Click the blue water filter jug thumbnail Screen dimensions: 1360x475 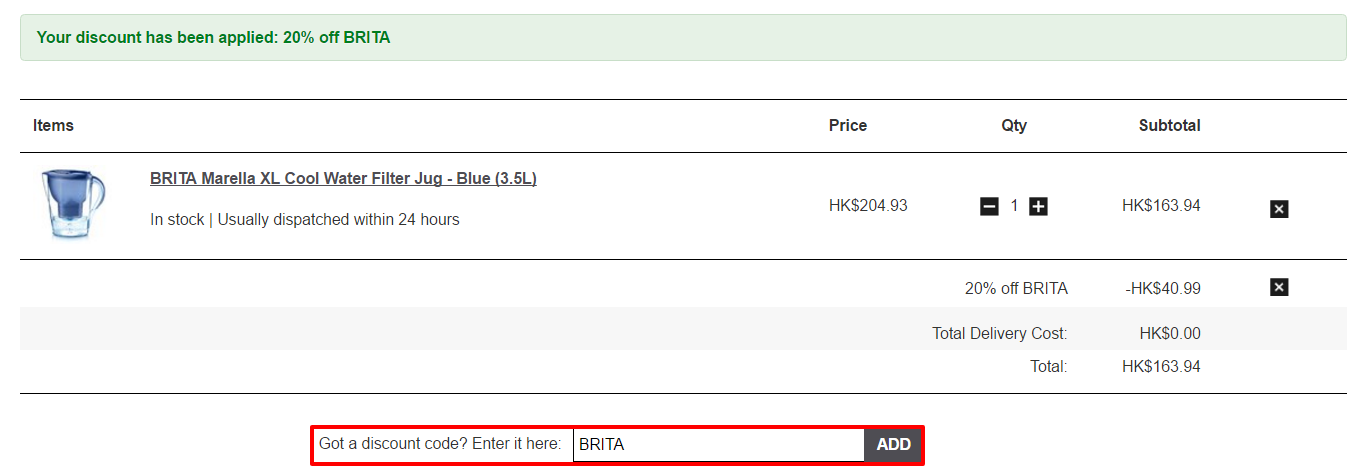(x=74, y=204)
